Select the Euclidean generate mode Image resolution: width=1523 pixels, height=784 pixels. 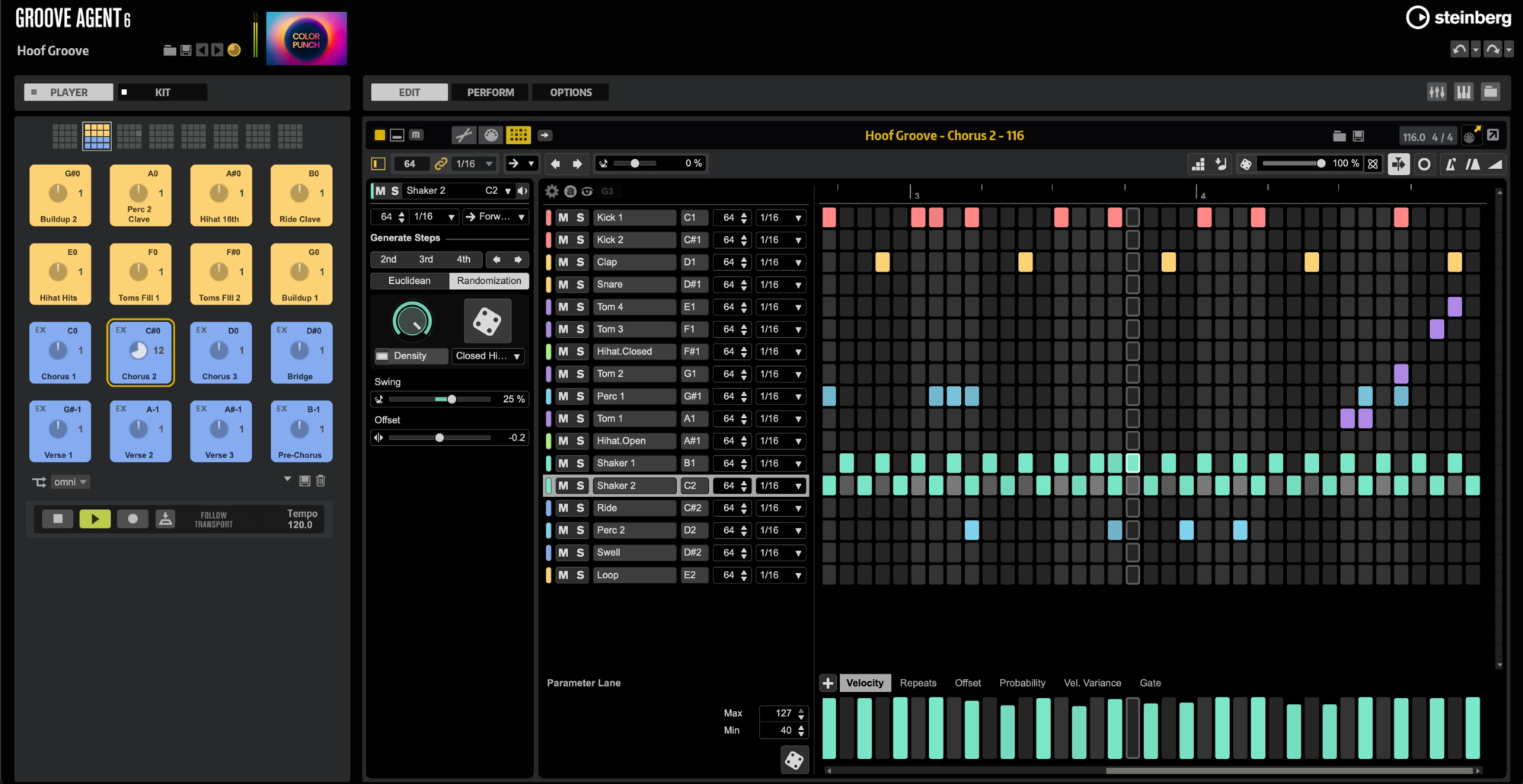pyautogui.click(x=410, y=281)
